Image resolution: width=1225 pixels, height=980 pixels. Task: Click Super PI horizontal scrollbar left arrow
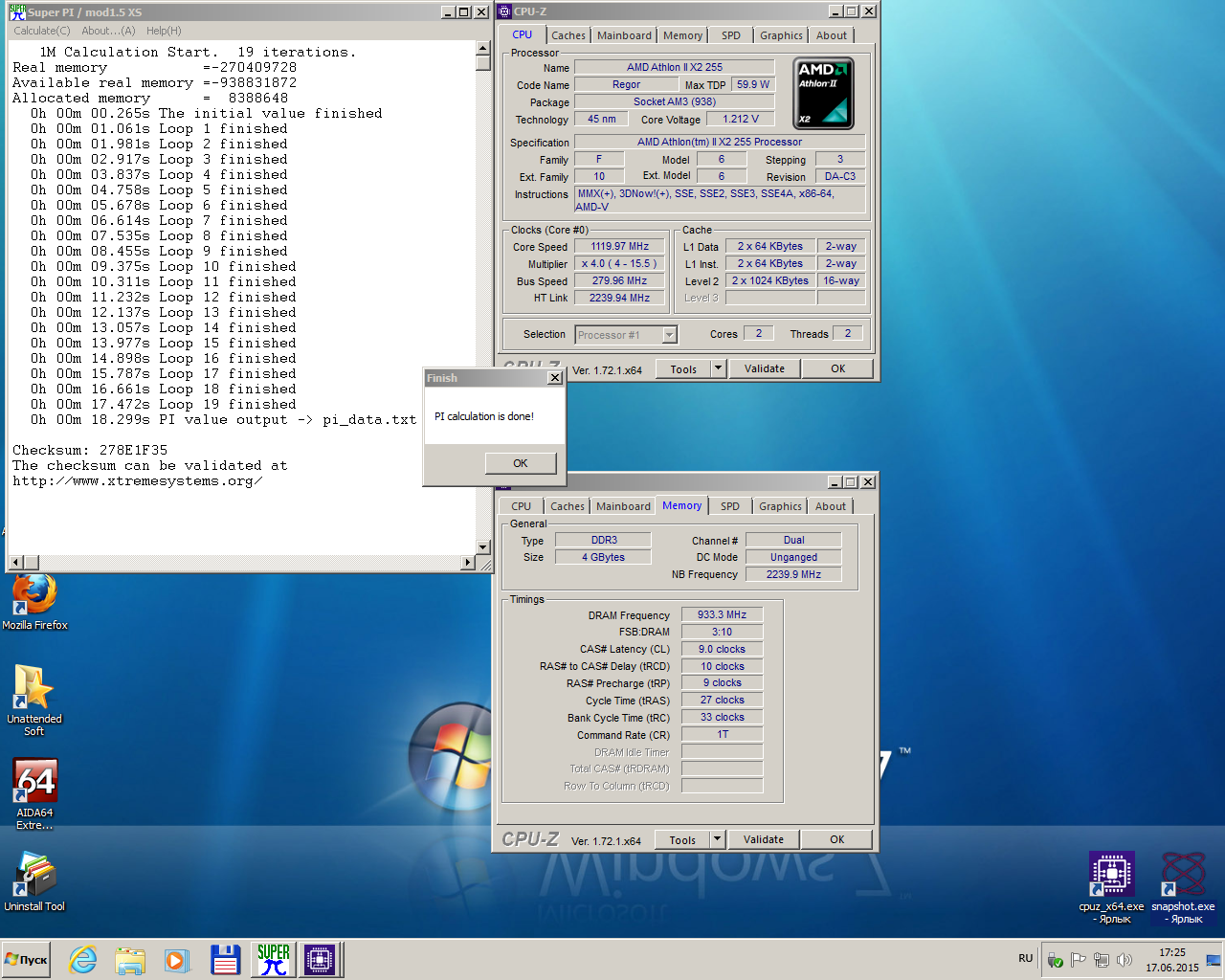(x=15, y=562)
